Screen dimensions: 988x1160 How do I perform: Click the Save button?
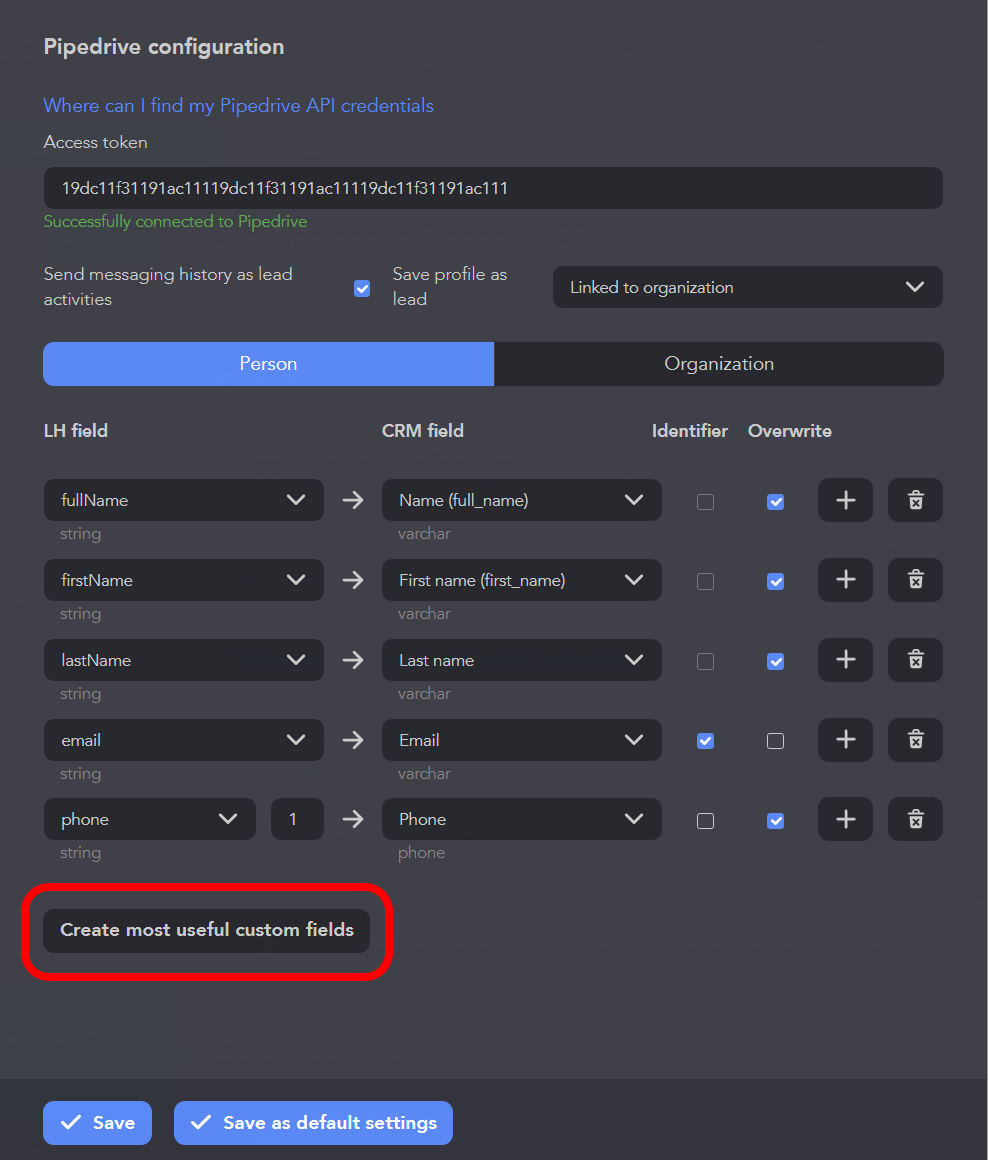click(x=98, y=1123)
